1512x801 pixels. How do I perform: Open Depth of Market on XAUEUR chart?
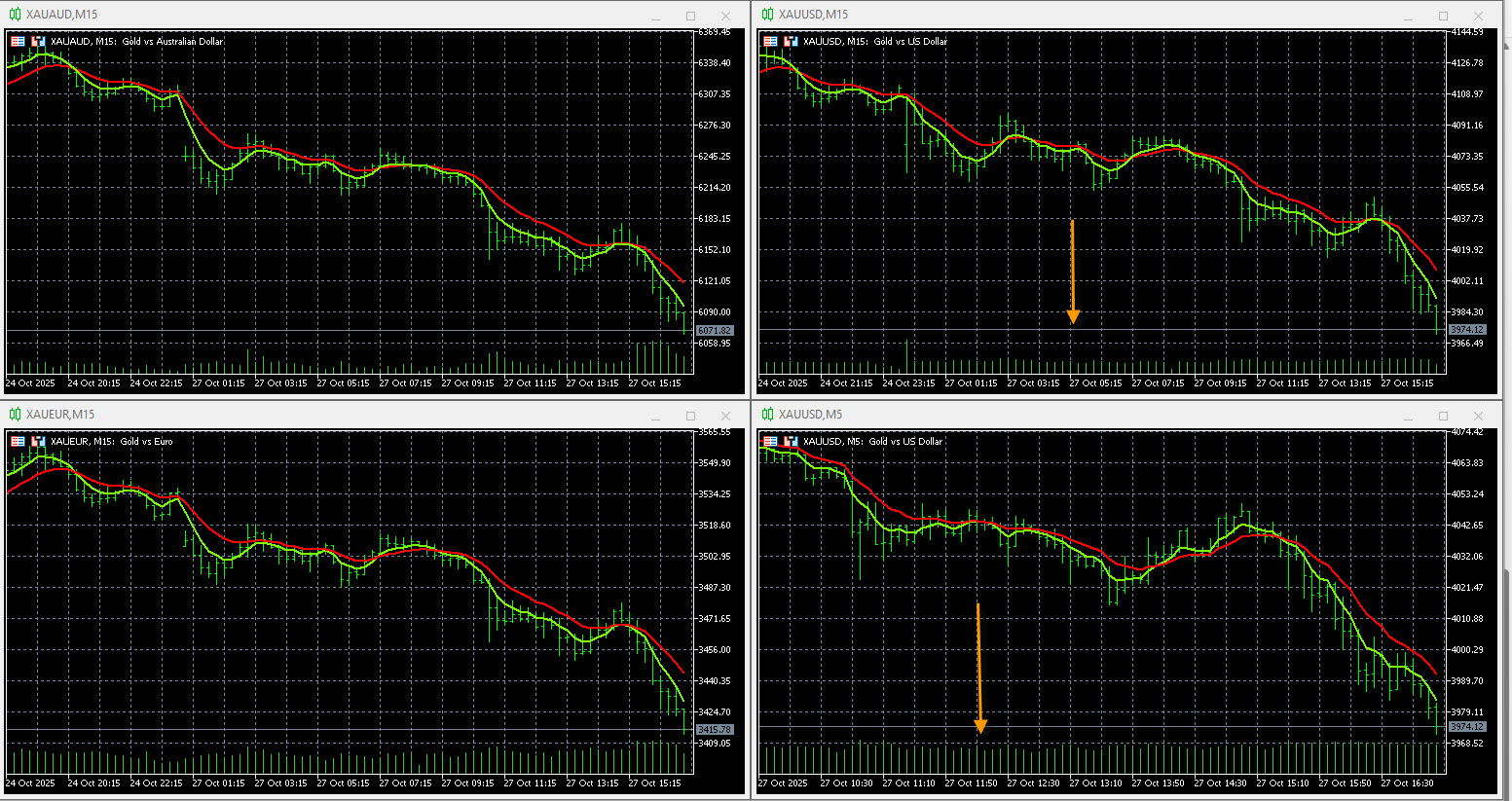pos(39,442)
